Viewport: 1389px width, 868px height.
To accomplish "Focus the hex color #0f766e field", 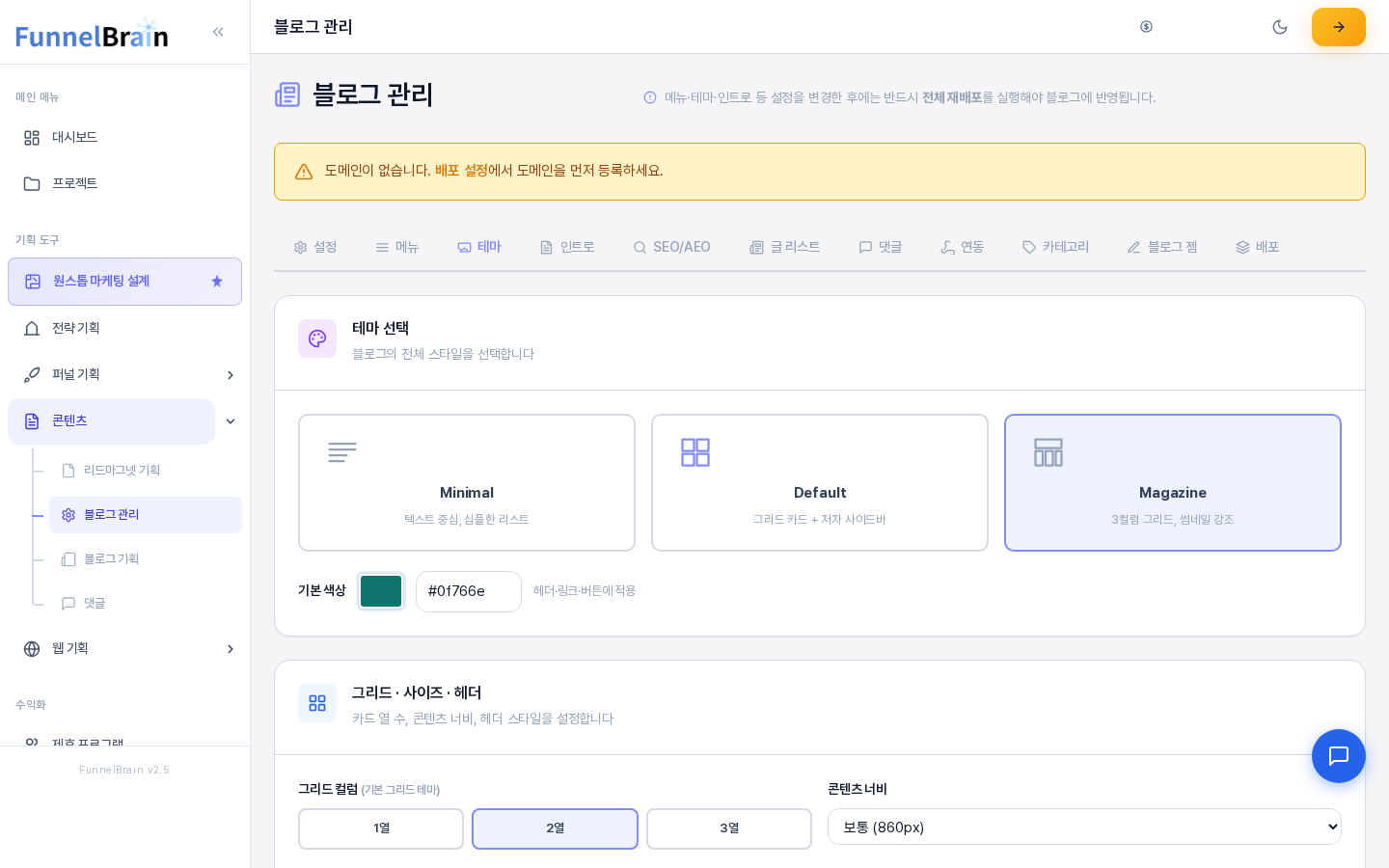I will pos(469,591).
